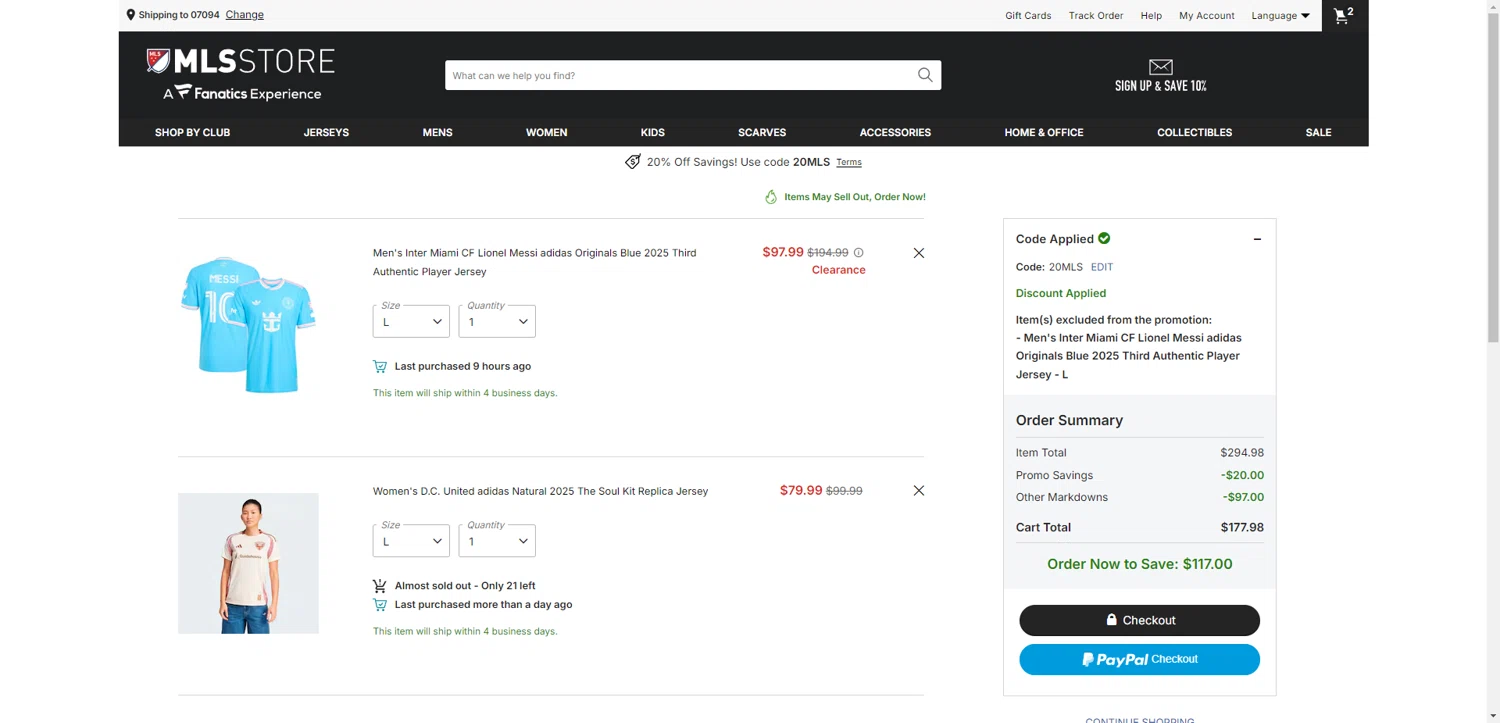Click cart icon next to Last purchased 9 hours ago

pos(380,366)
